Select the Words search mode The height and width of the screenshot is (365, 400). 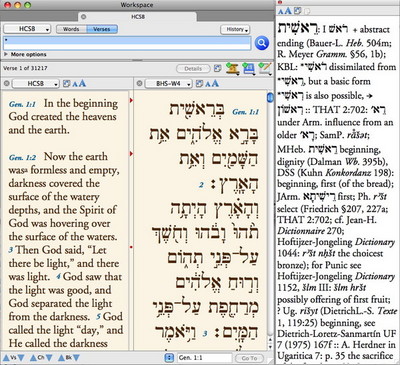pyautogui.click(x=71, y=29)
